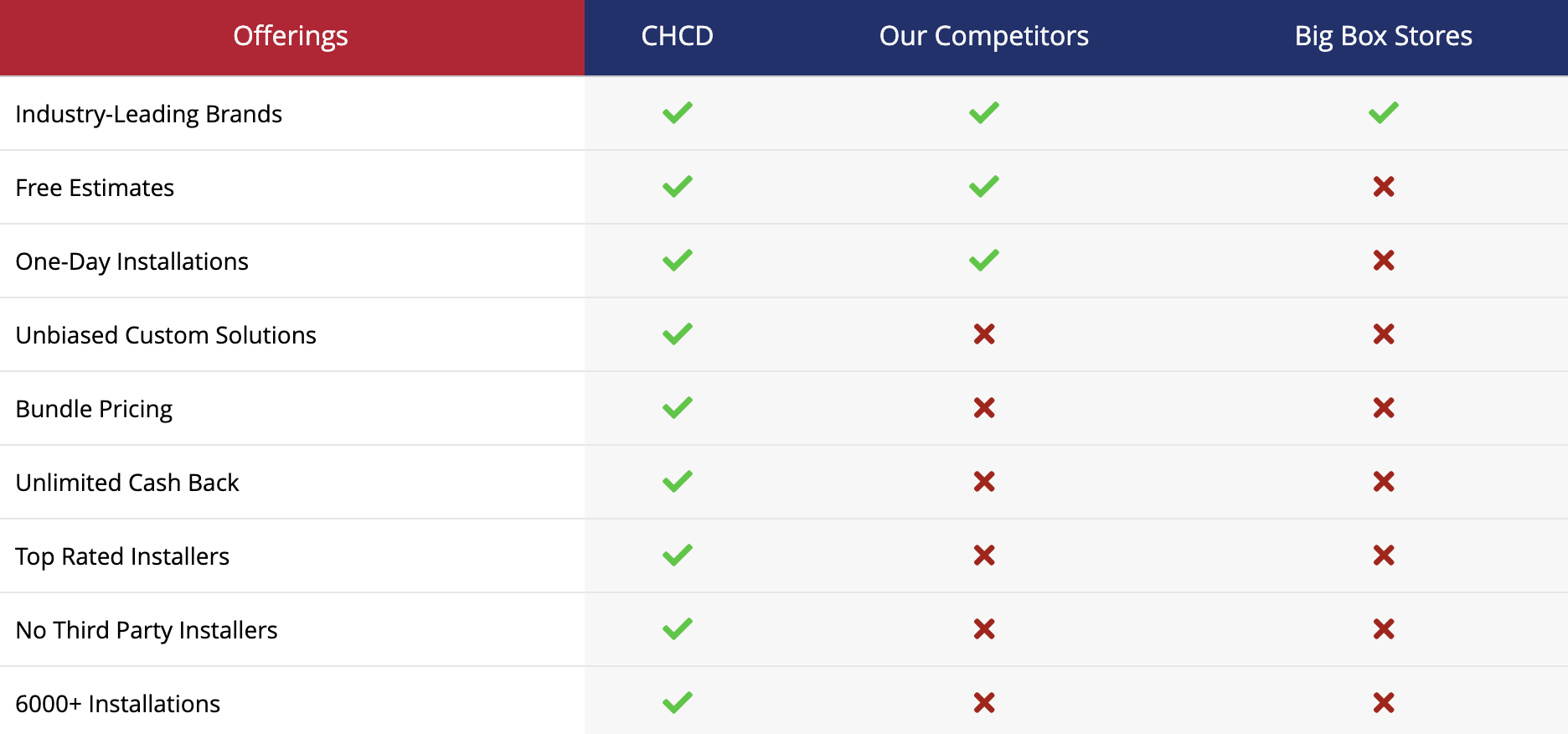Click CHCD checkmark for Industry-Leading Brands
The height and width of the screenshot is (734, 1568).
(677, 113)
